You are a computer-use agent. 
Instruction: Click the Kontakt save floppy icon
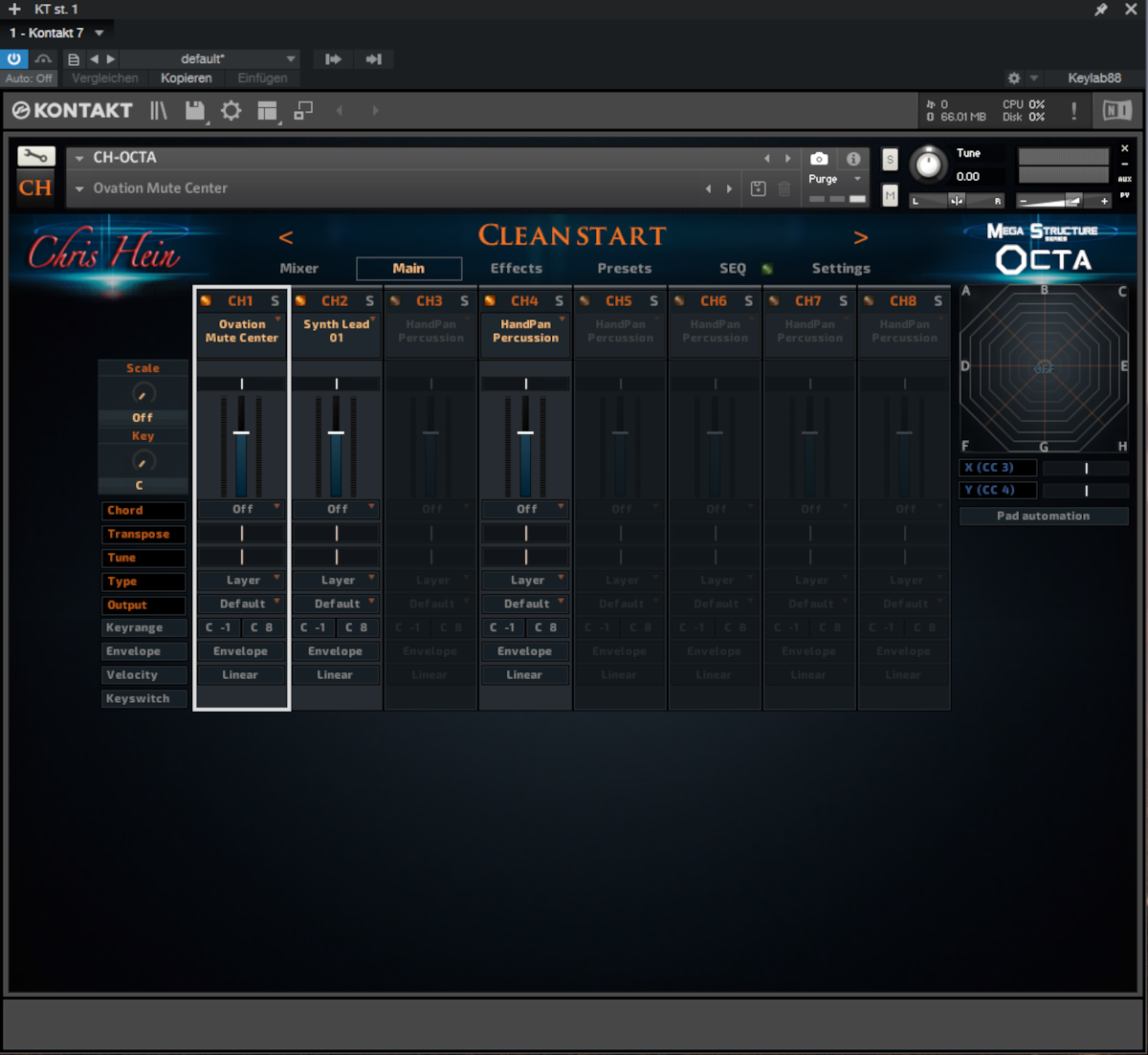pyautogui.click(x=195, y=111)
